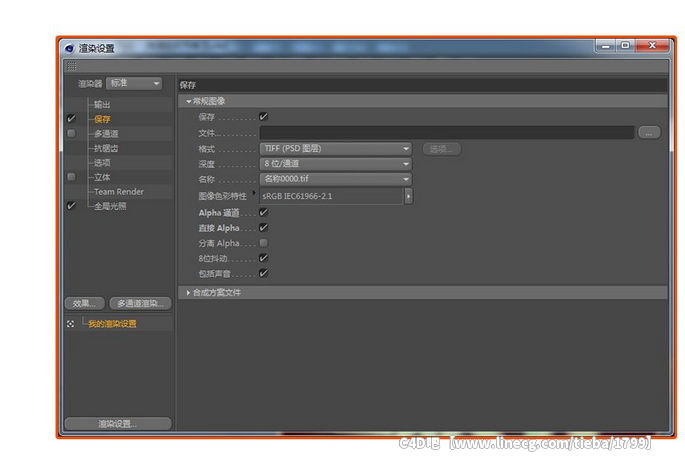Click the sRGB IEC61966-2.1 color profile field
The height and width of the screenshot is (462, 685).
331,196
